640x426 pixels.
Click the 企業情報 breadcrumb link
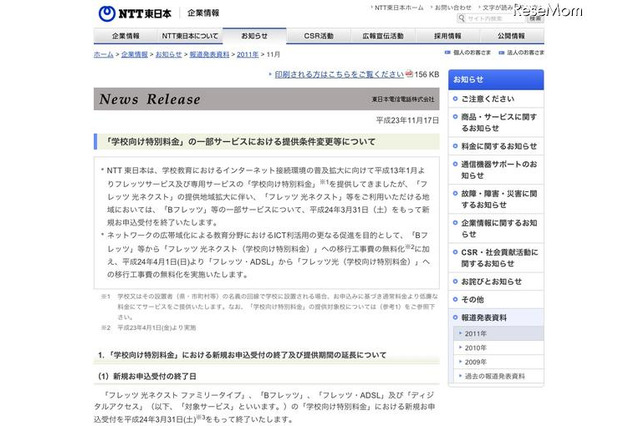(134, 54)
